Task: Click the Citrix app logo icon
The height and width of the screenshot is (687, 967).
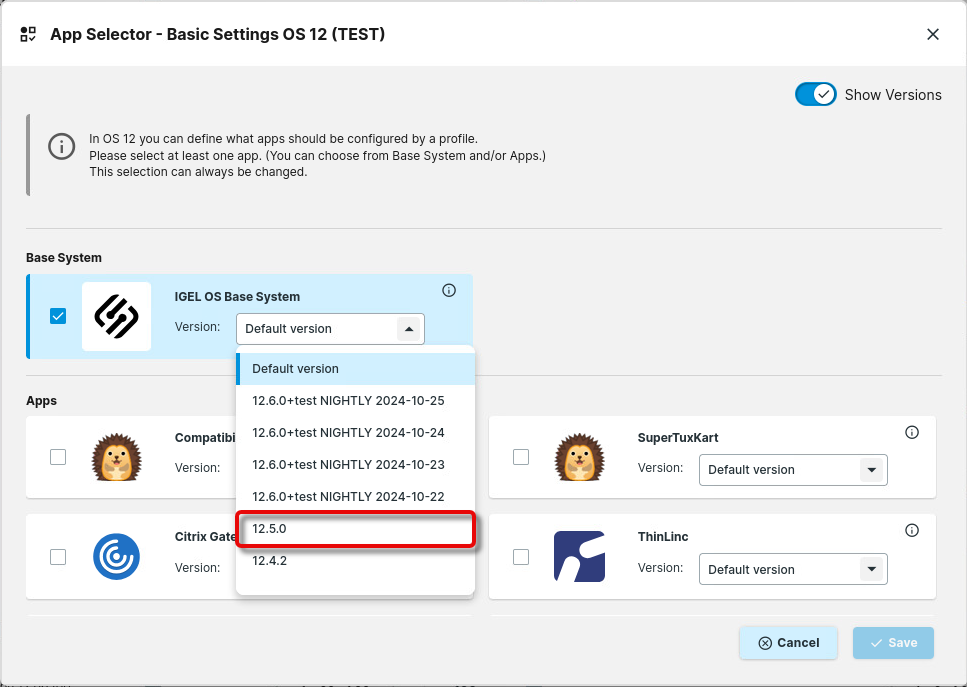Action: click(x=116, y=556)
